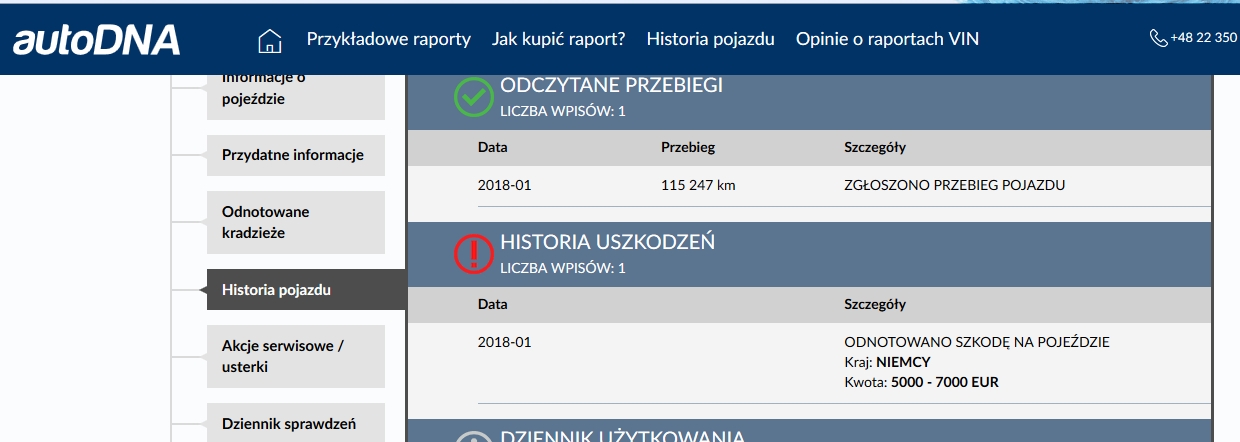
Task: Go to the home page icon
Action: [269, 40]
